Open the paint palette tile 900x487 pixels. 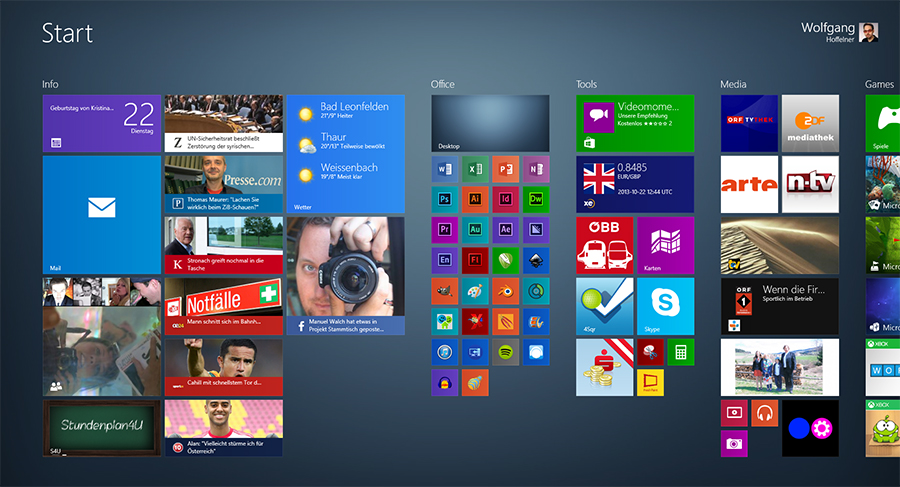tap(475, 291)
